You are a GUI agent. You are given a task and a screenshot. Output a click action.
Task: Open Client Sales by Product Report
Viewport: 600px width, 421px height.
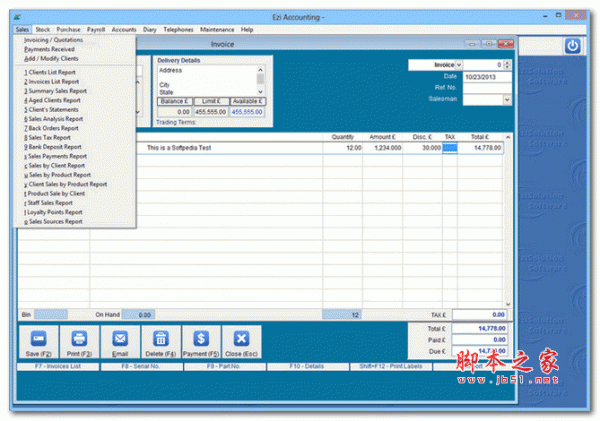[x=65, y=184]
